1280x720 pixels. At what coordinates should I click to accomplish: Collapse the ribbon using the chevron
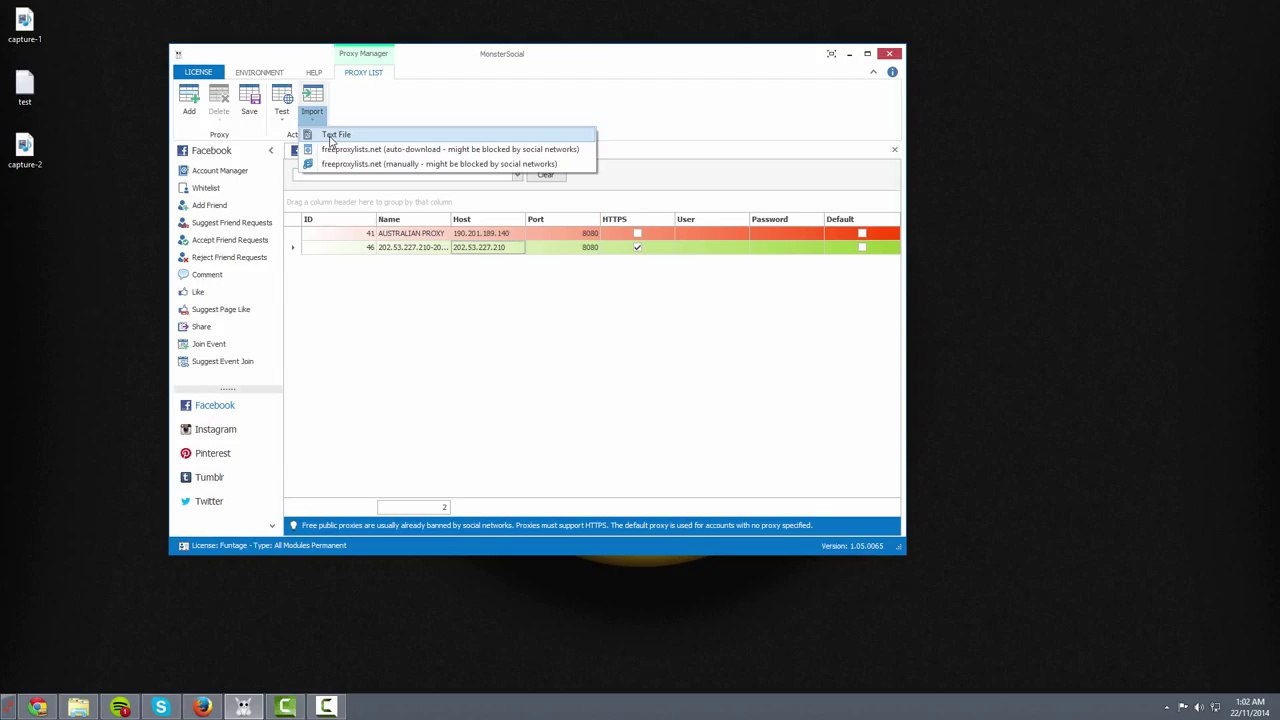(873, 72)
